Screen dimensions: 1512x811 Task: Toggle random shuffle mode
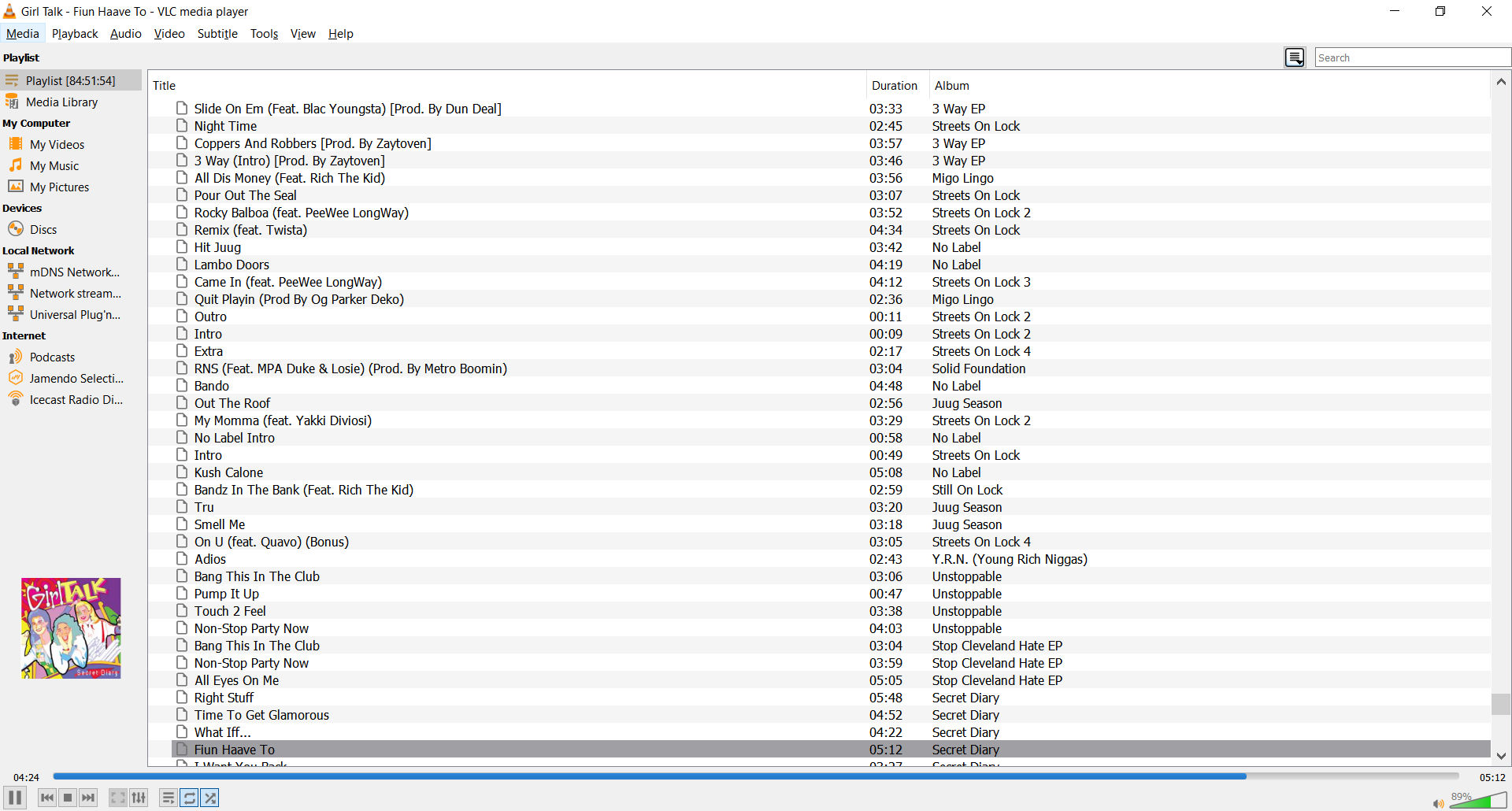coord(209,798)
